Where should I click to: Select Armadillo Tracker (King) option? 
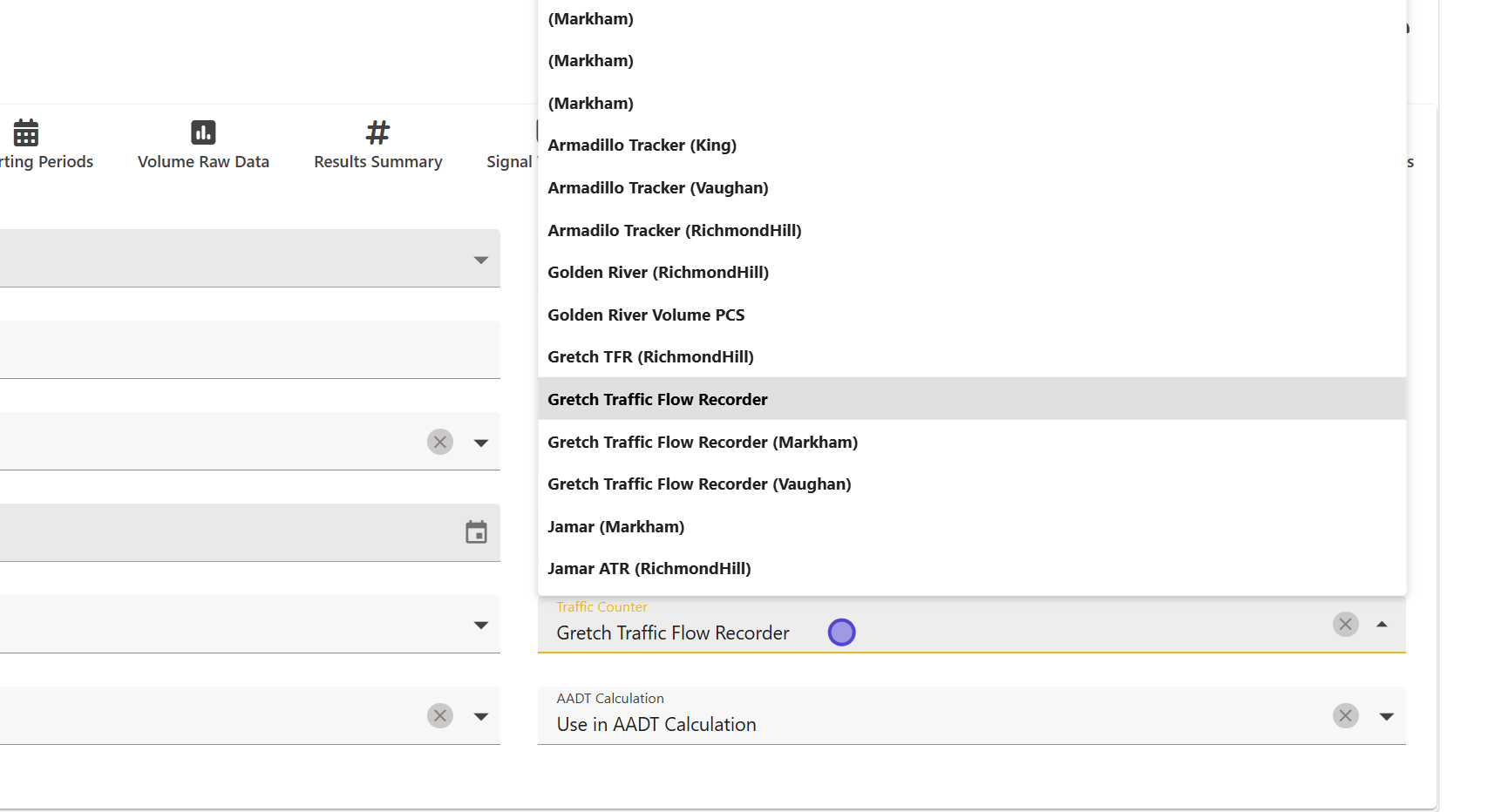642,145
